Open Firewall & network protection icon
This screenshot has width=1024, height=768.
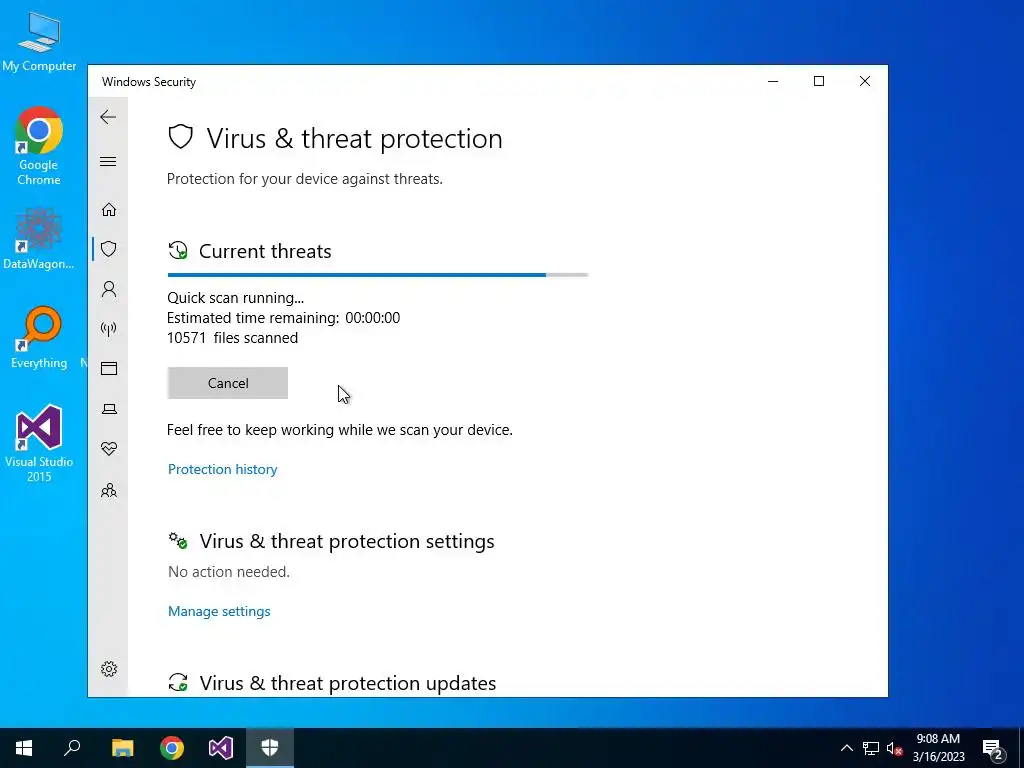tap(108, 328)
